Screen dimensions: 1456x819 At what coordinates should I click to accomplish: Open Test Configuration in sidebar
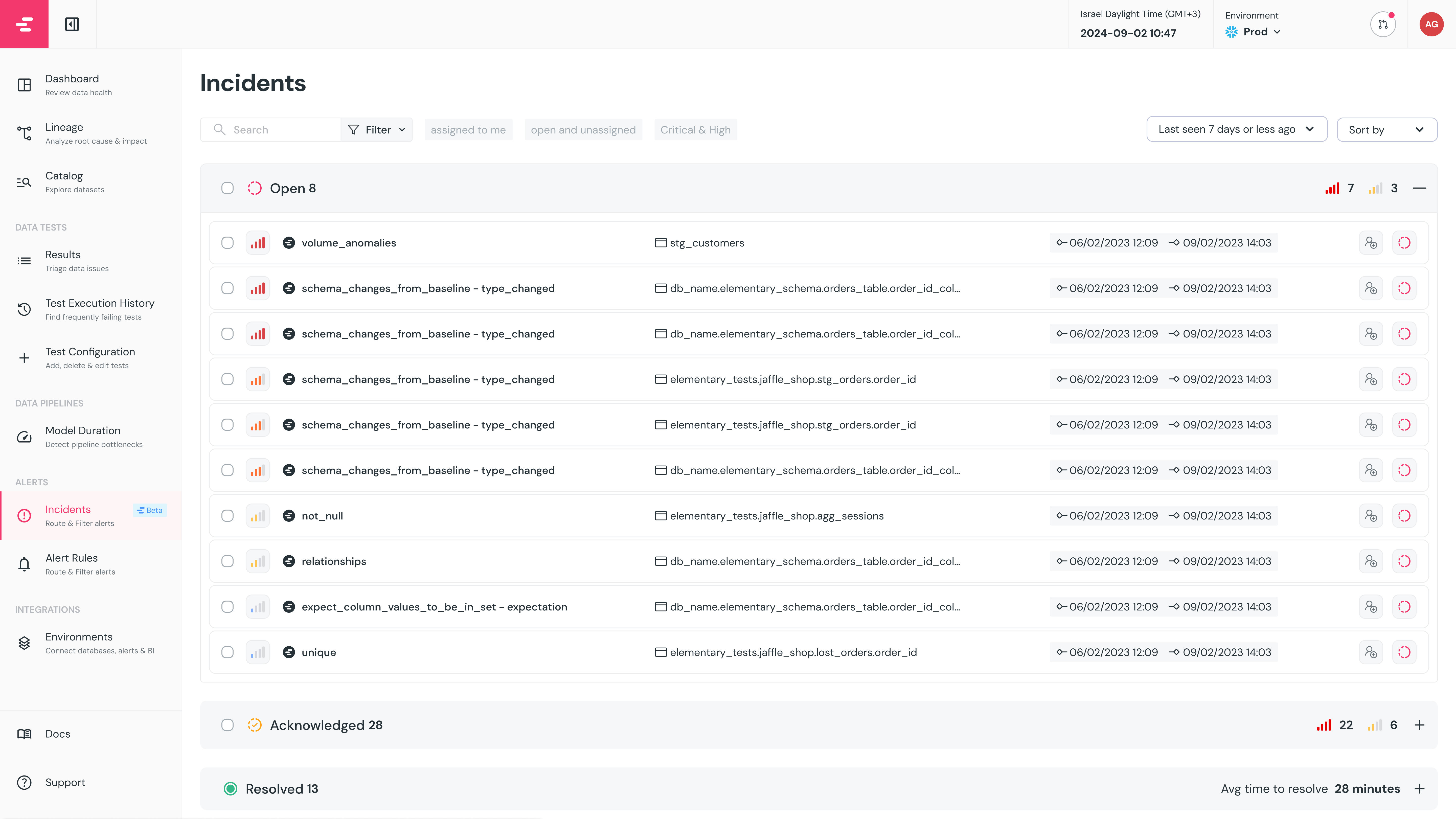[91, 358]
